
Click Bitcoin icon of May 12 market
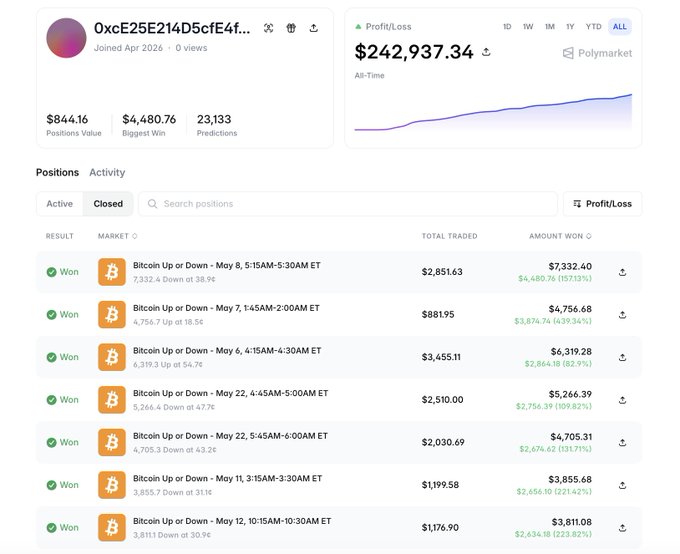112,528
